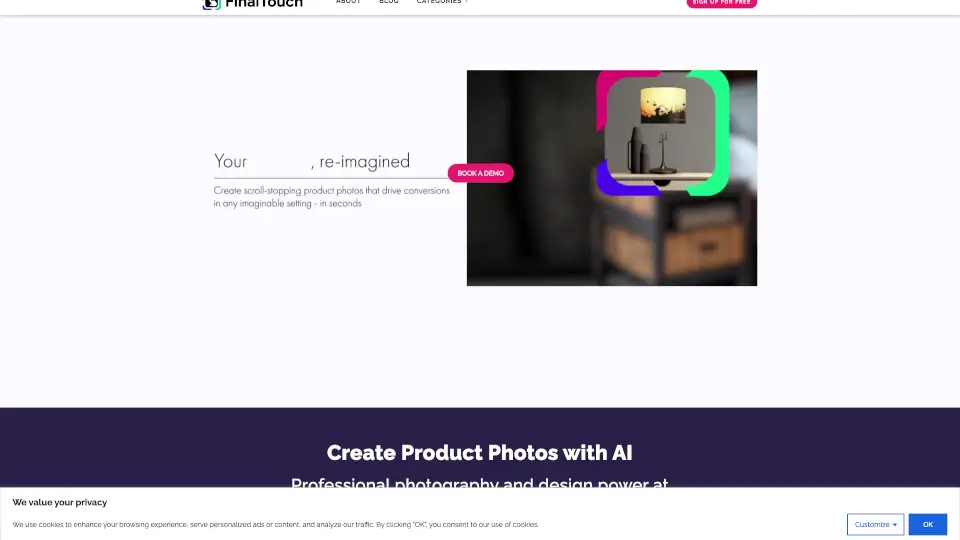Image resolution: width=960 pixels, height=540 pixels.
Task: Click 'Create Product Photos with AI' heading
Action: point(479,453)
